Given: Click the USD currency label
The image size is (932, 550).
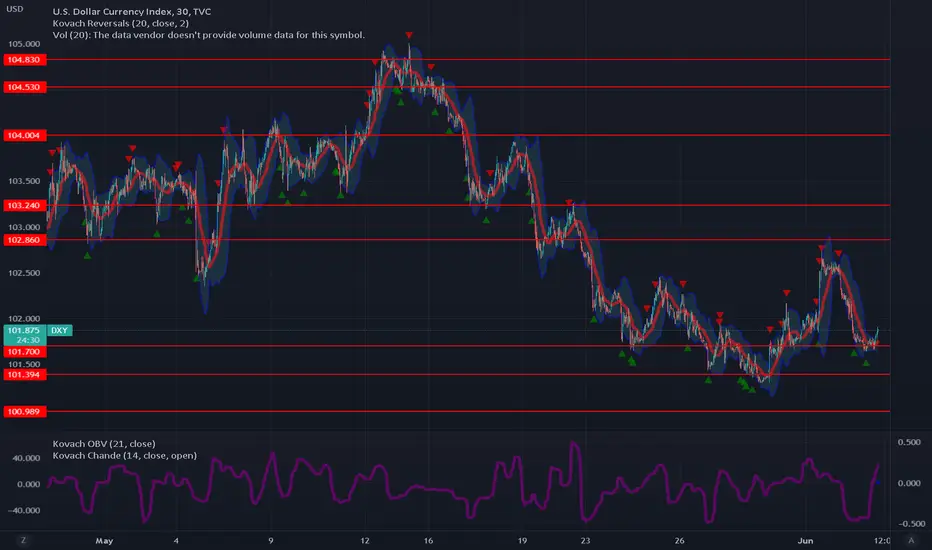Looking at the screenshot, I should (15, 9).
